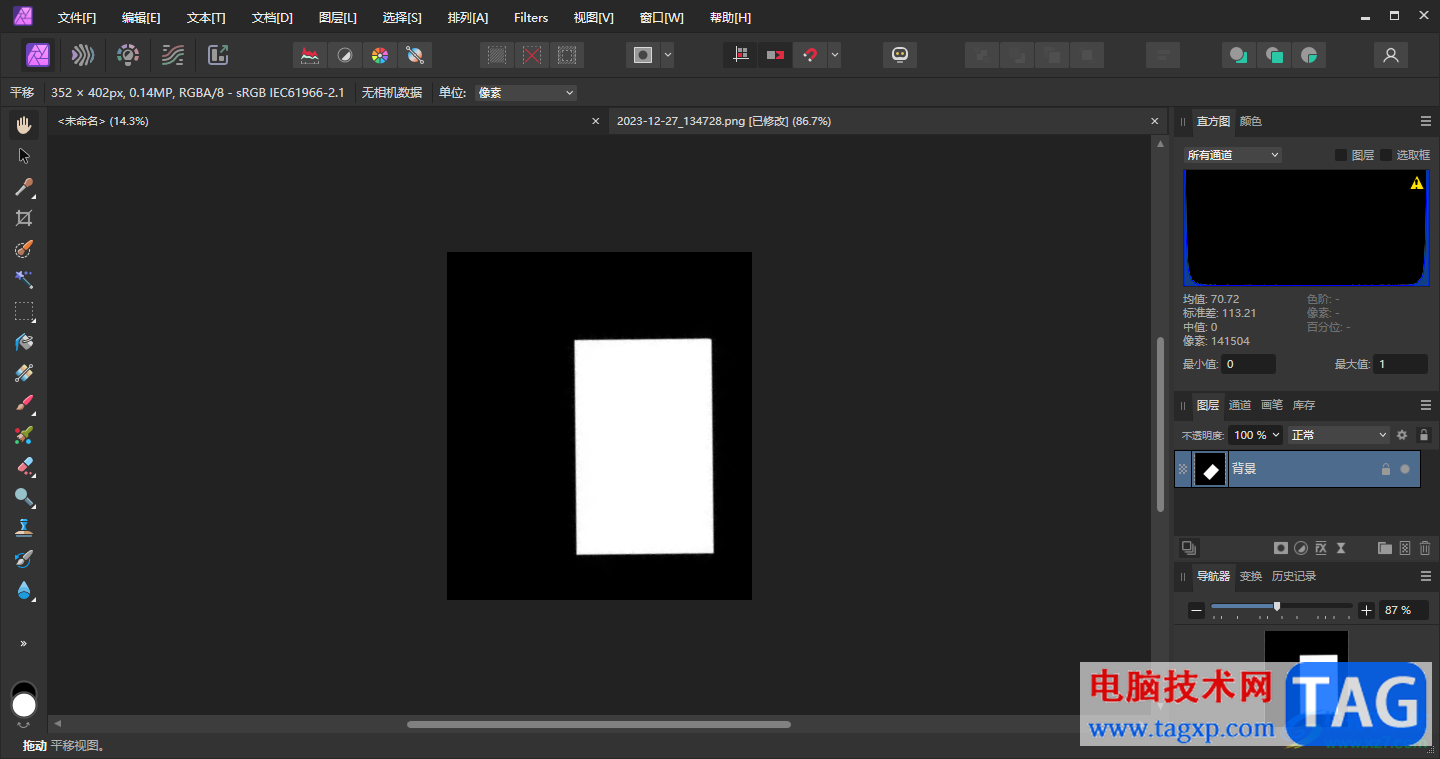The image size is (1440, 759).
Task: Select the Zoom magnifier tool
Action: (24, 497)
